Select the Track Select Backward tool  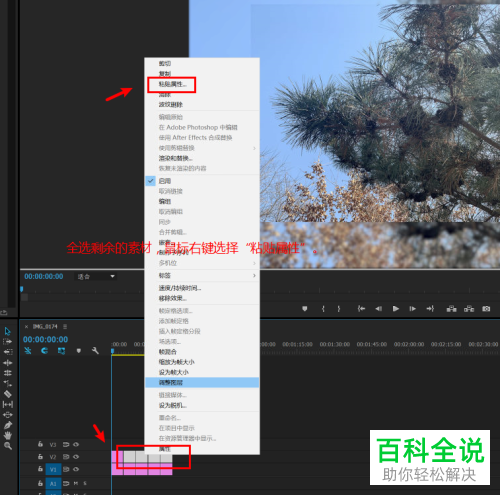click(x=7, y=352)
